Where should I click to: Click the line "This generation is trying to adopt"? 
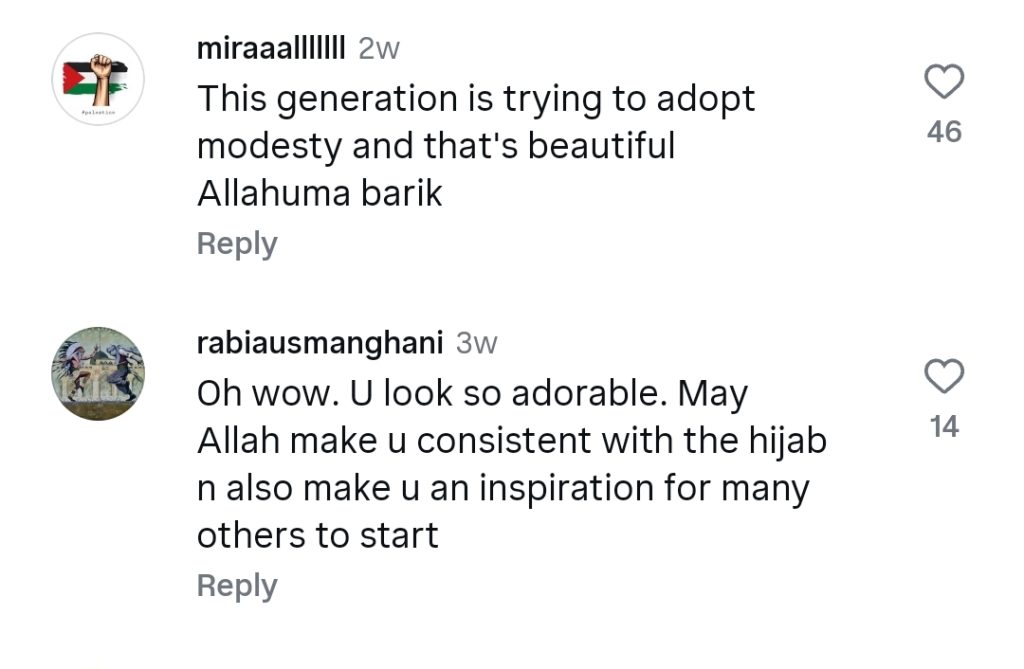point(476,98)
